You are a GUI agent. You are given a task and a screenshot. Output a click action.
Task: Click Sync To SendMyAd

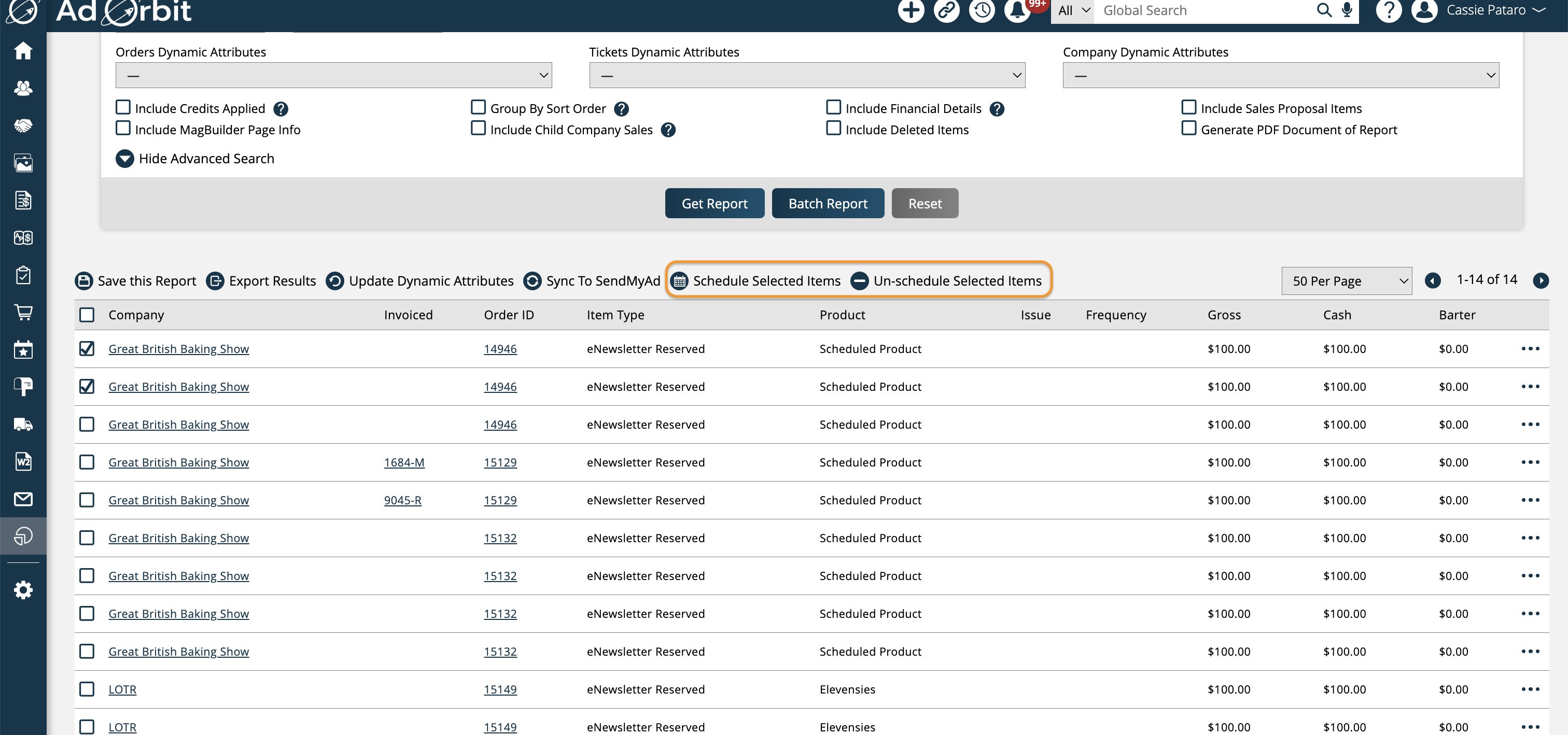point(592,281)
